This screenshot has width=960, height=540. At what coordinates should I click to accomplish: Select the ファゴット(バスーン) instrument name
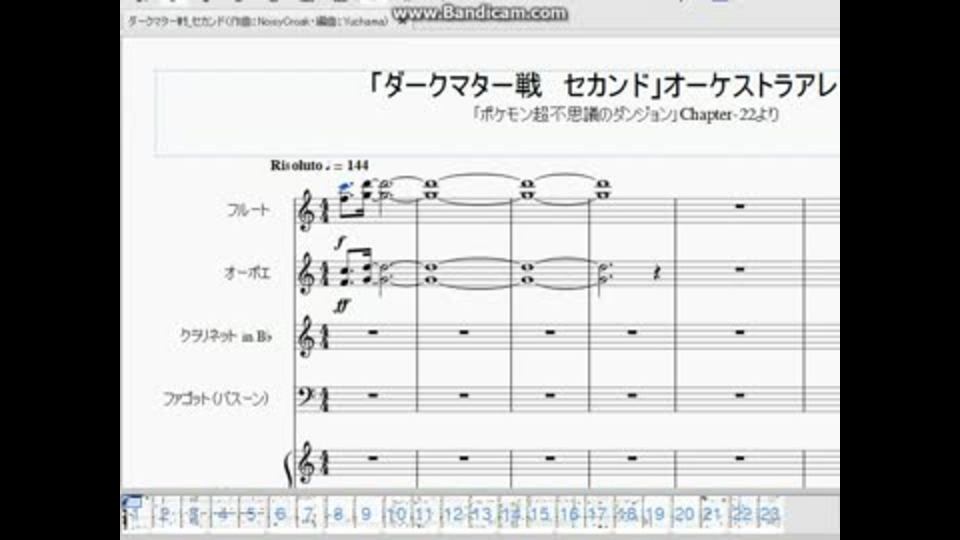click(x=216, y=399)
